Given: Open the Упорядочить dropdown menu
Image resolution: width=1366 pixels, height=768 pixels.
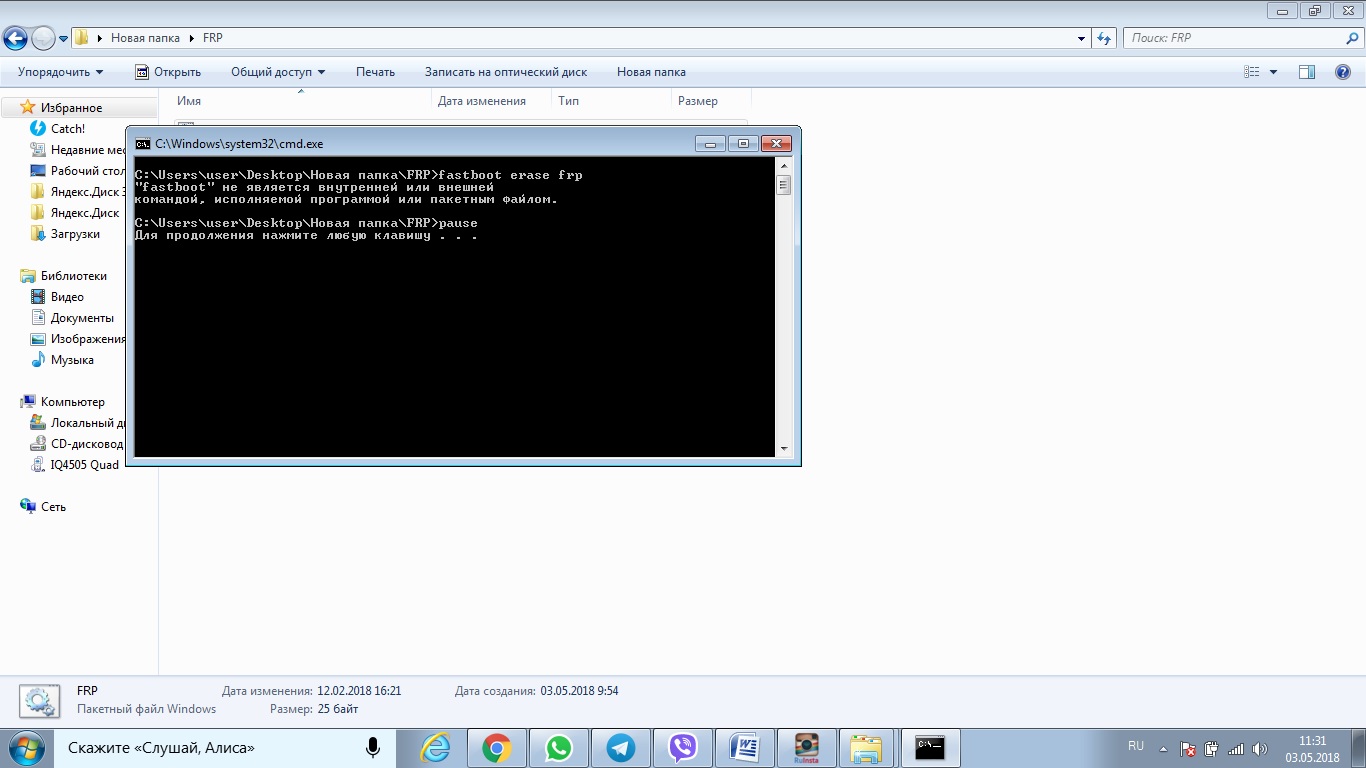Looking at the screenshot, I should pos(60,72).
